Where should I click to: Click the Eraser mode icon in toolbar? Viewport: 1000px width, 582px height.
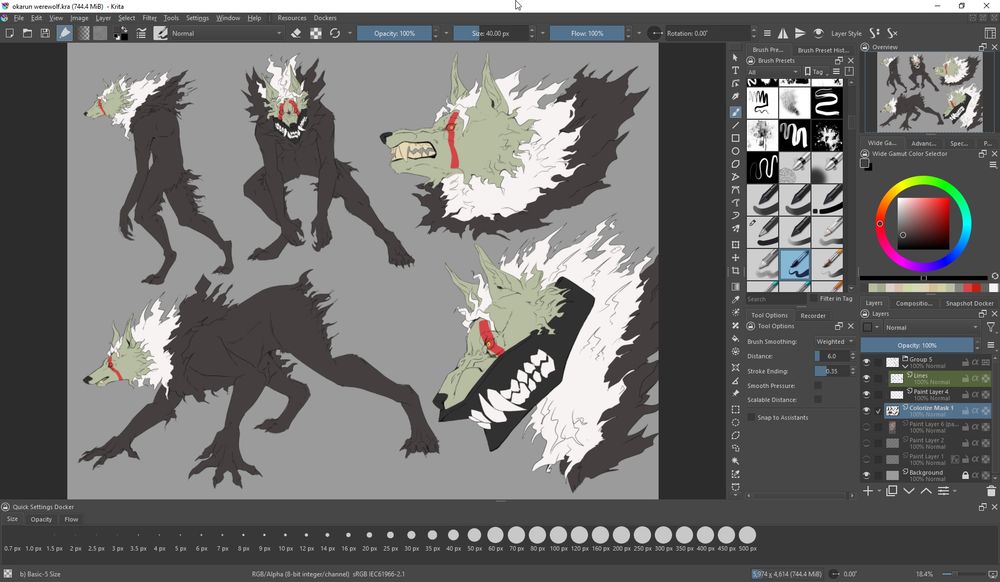tap(296, 33)
